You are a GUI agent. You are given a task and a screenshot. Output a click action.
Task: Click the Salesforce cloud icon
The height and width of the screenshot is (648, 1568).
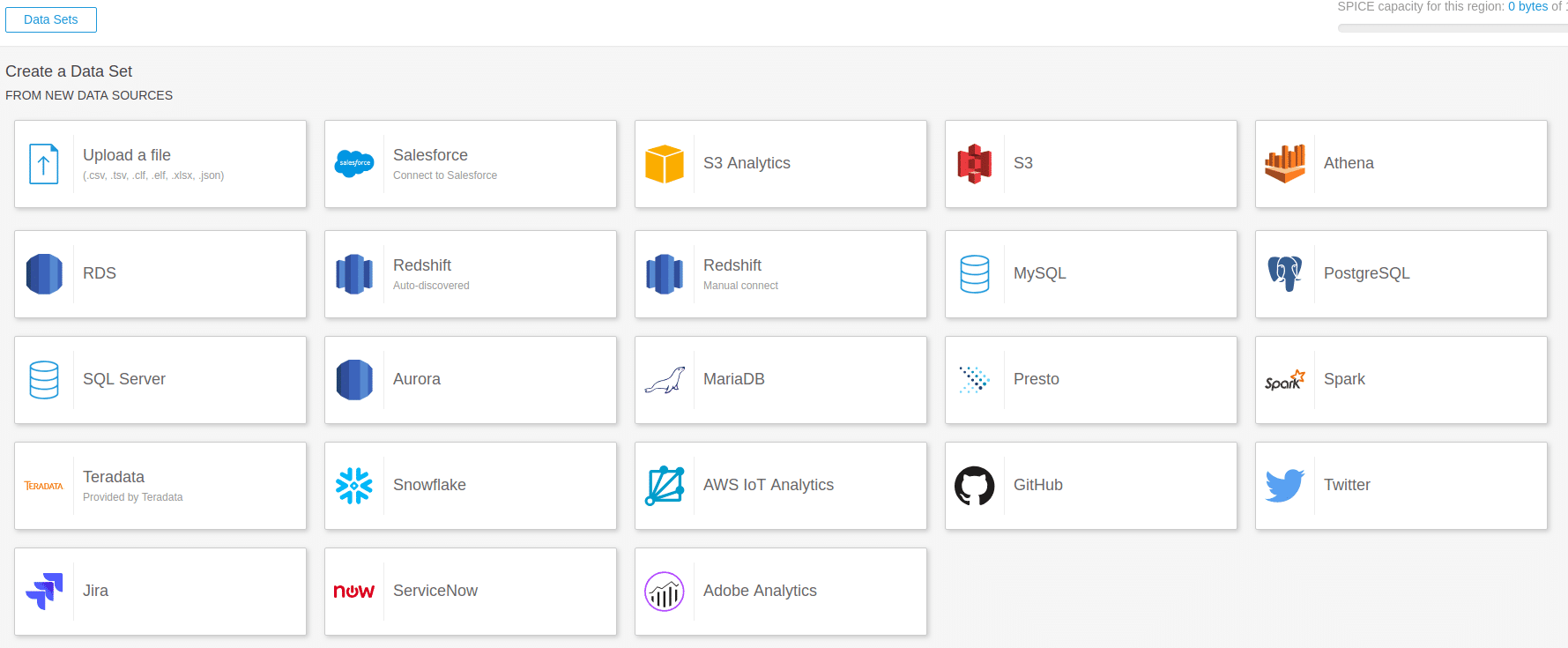[354, 163]
